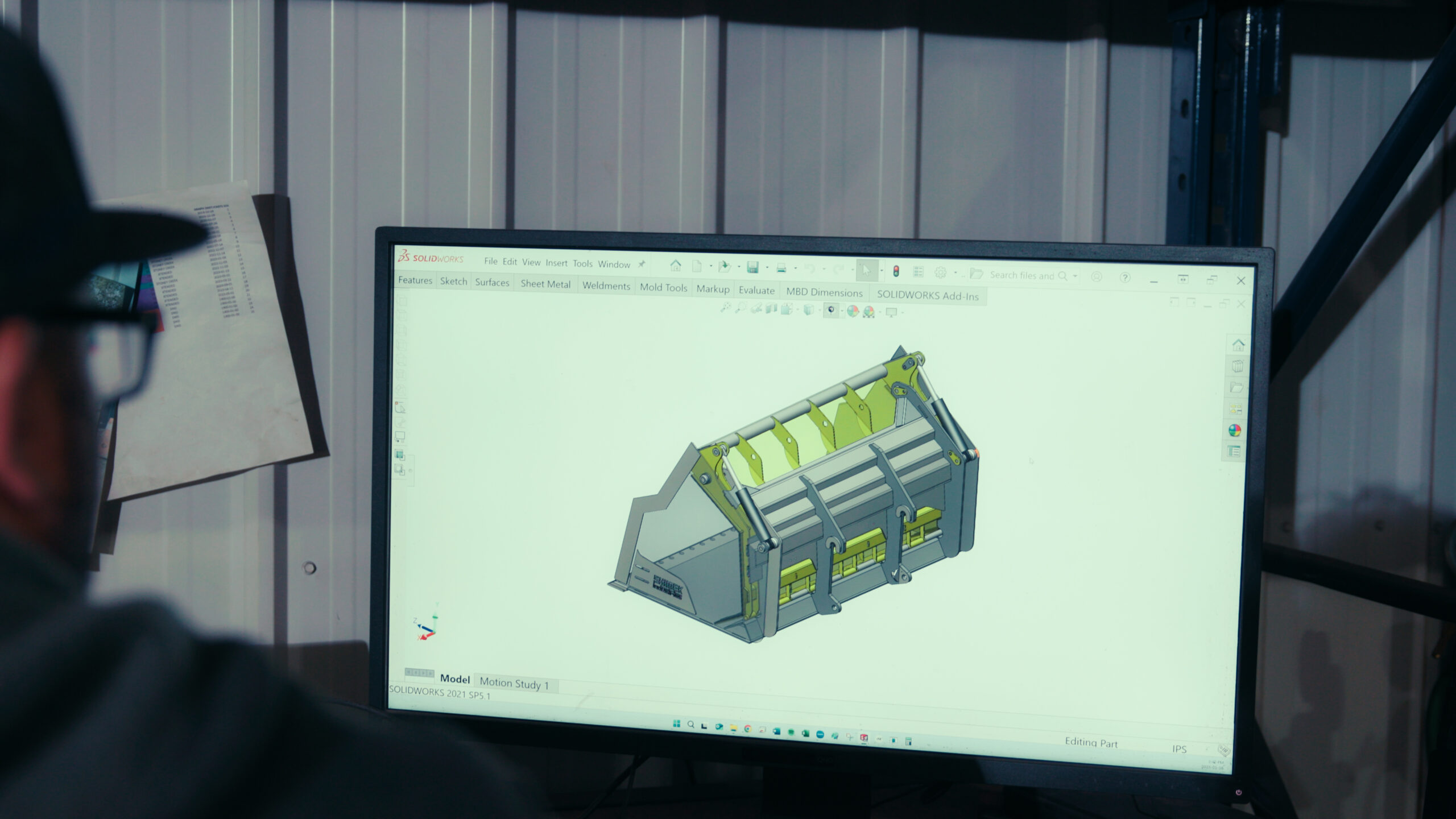The height and width of the screenshot is (819, 1456).
Task: Open the Help question mark icon
Action: point(1124,278)
